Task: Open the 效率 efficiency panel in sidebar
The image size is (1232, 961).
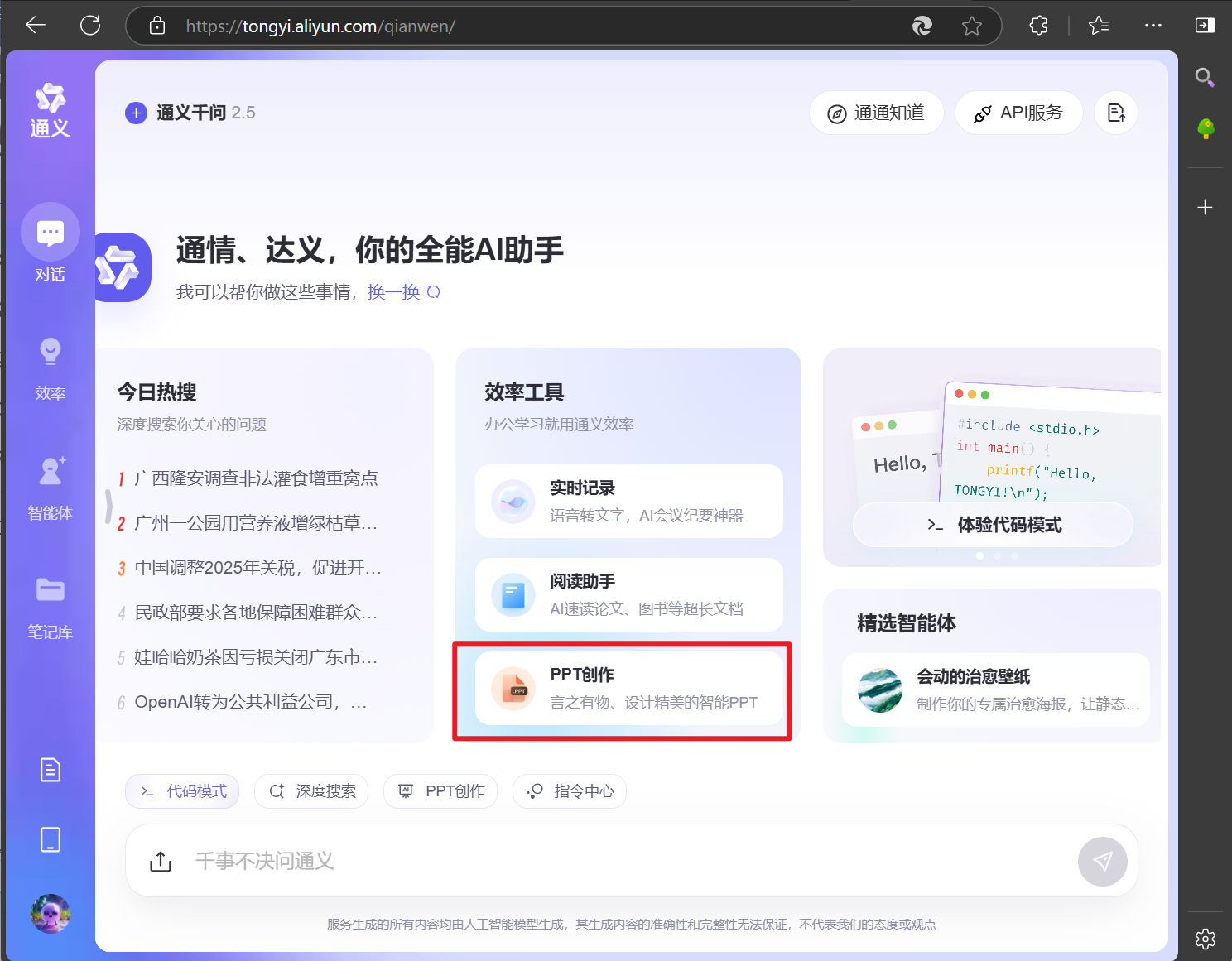Action: (50, 364)
